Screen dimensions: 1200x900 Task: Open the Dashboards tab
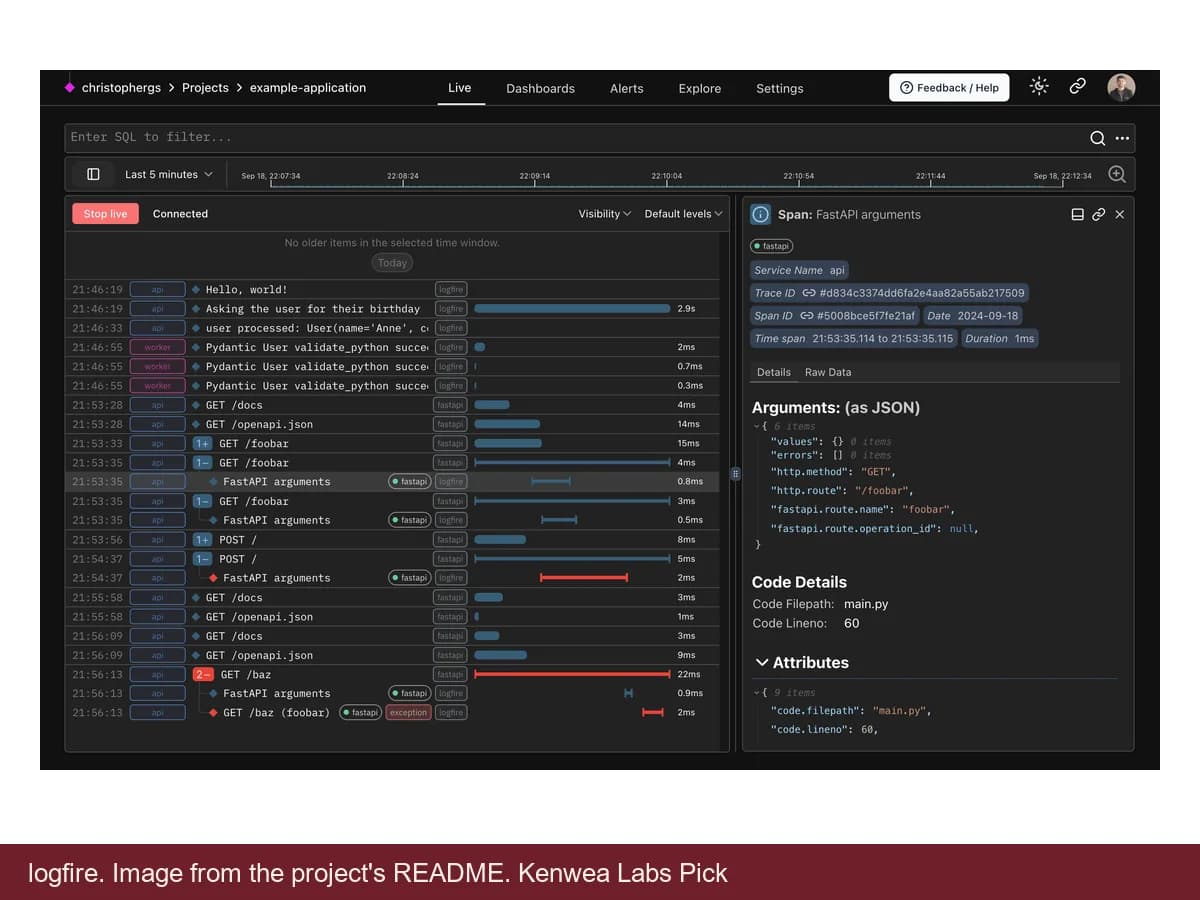pyautogui.click(x=540, y=88)
